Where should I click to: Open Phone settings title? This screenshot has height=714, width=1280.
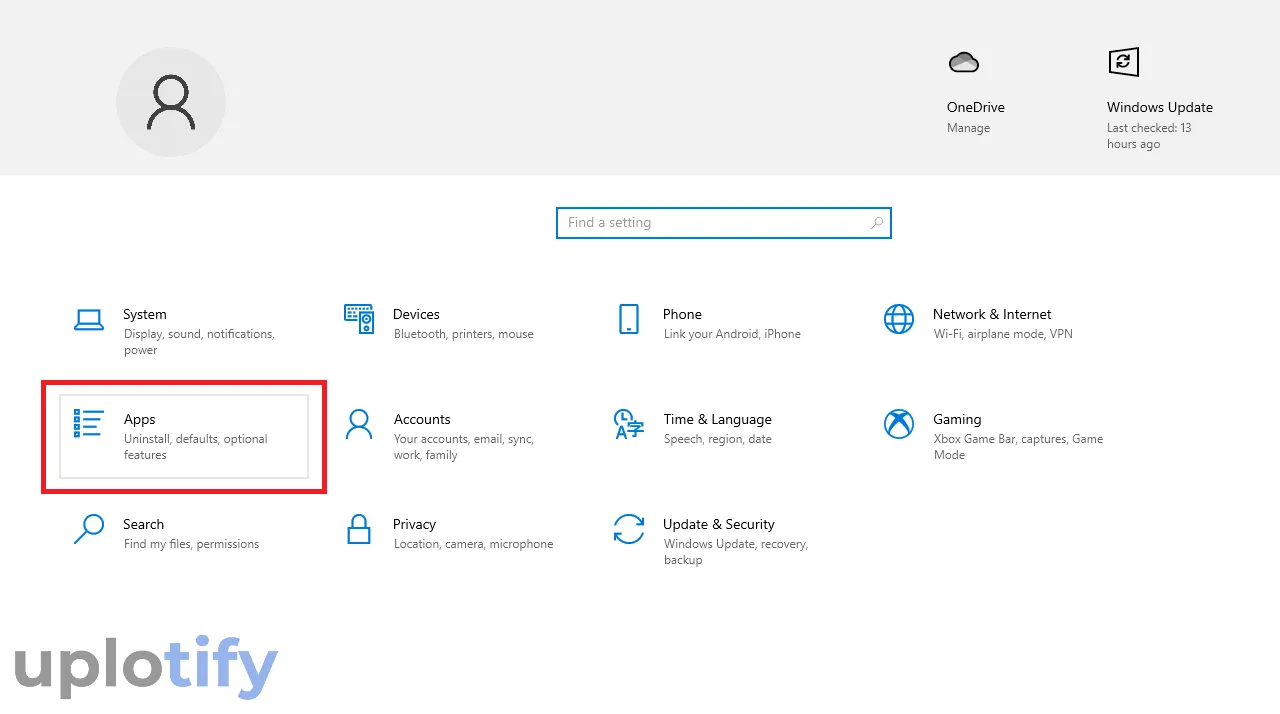[682, 314]
